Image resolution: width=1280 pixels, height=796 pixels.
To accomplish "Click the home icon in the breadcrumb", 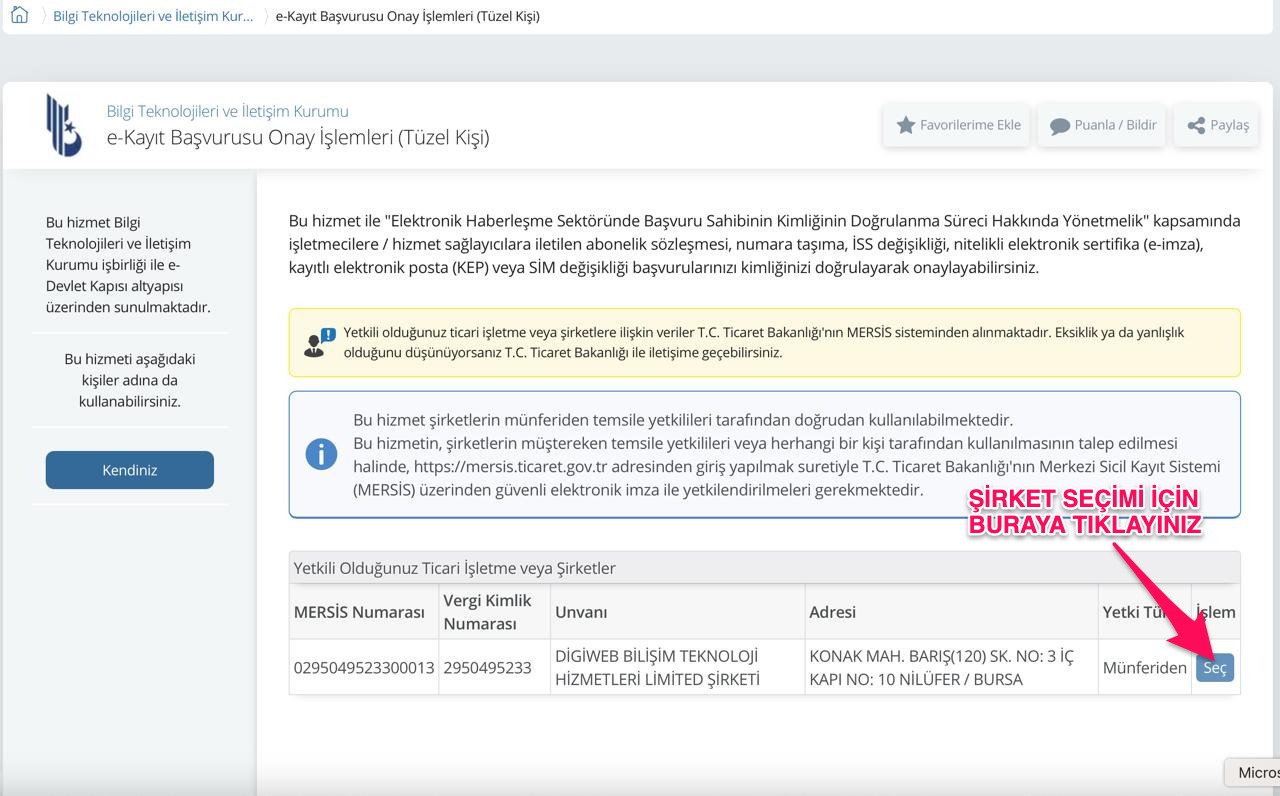I will [19, 16].
